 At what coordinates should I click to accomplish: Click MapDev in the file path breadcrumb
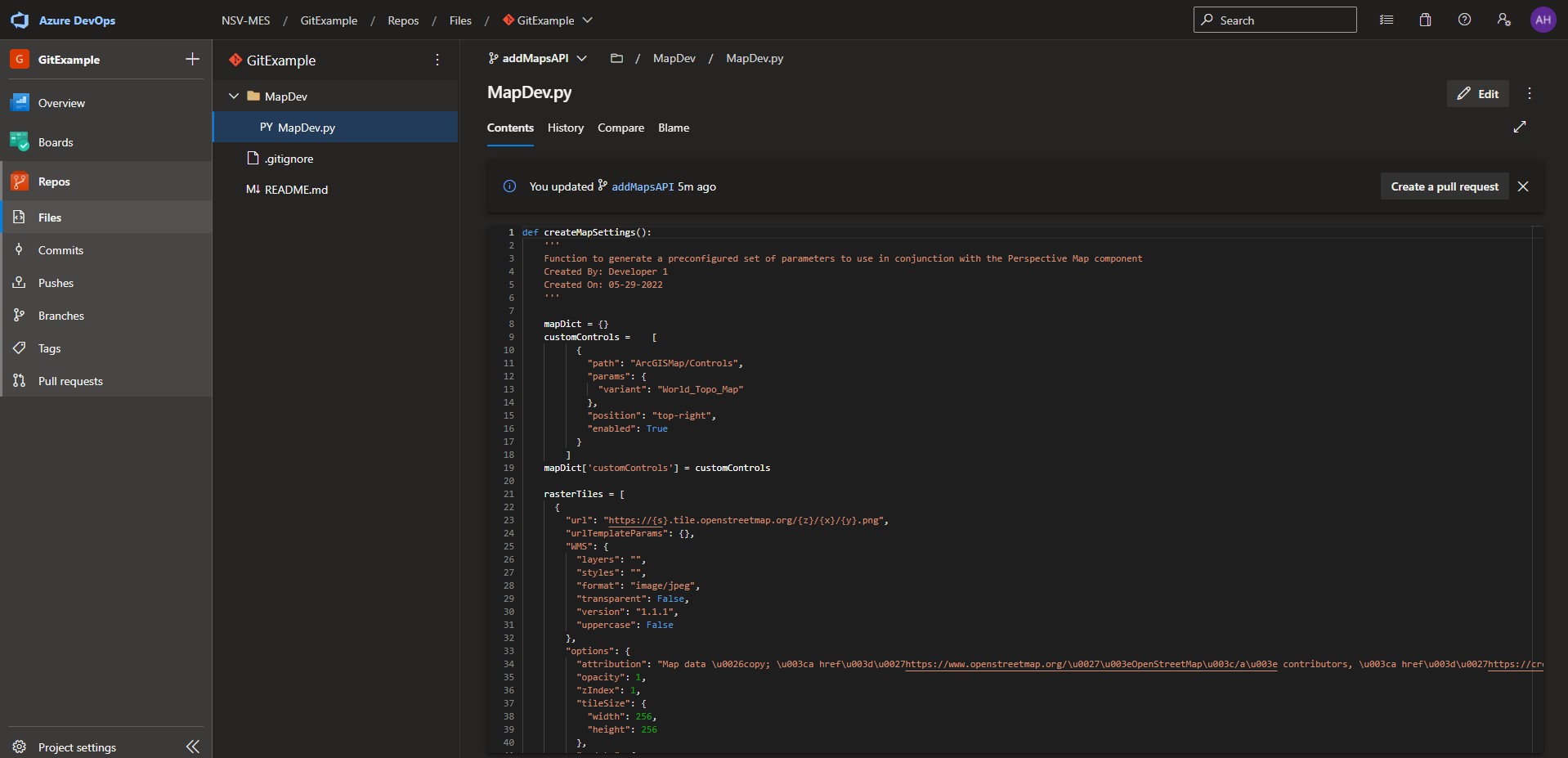(x=674, y=58)
